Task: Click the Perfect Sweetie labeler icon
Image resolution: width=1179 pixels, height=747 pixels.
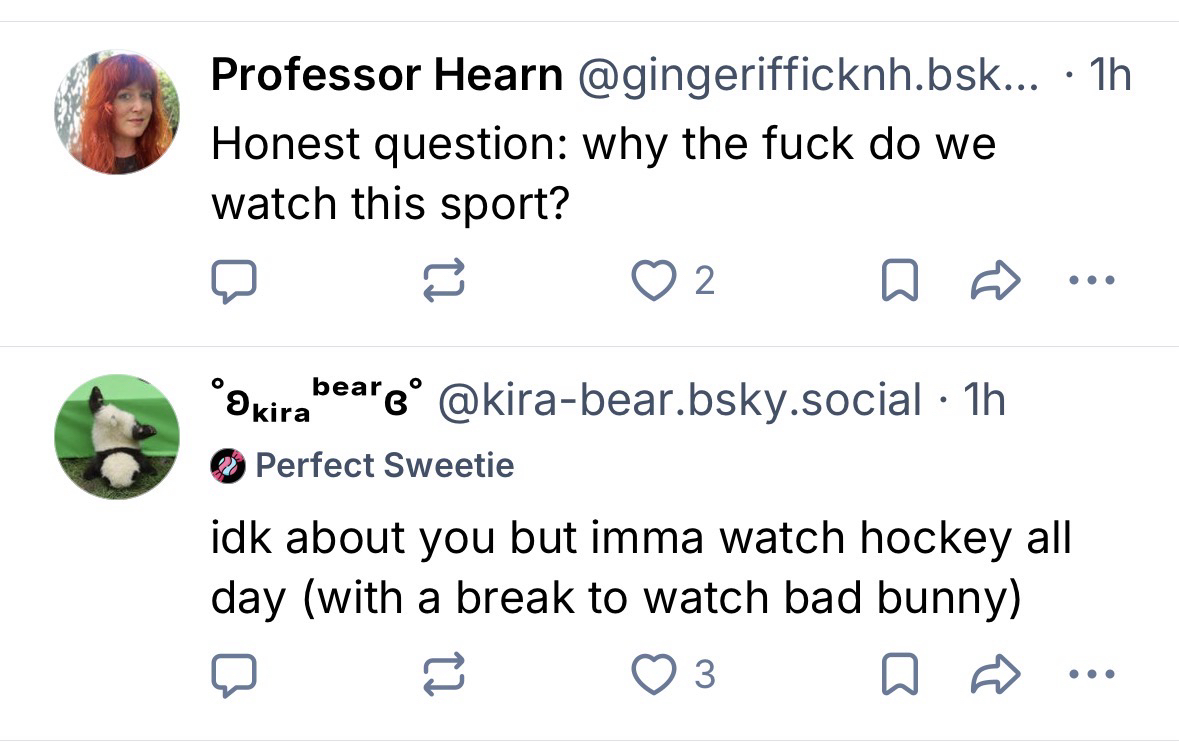Action: point(228,466)
